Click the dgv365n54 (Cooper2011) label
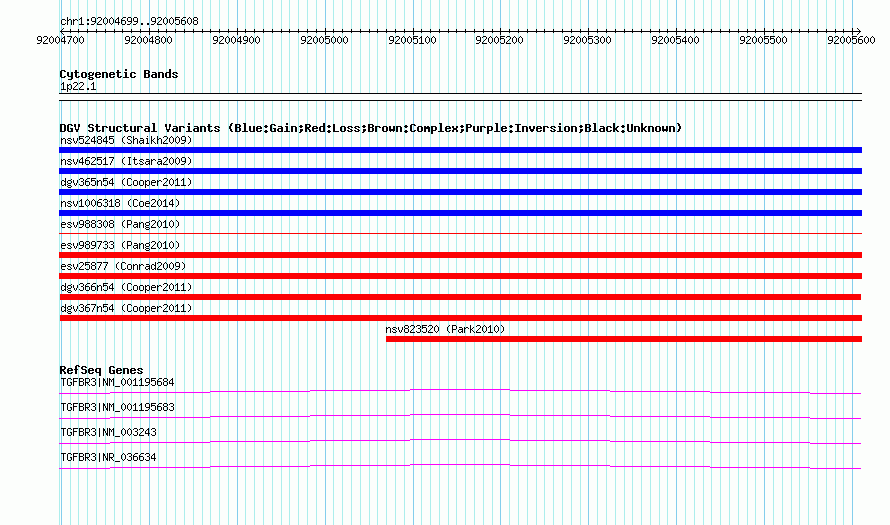 pyautogui.click(x=126, y=182)
